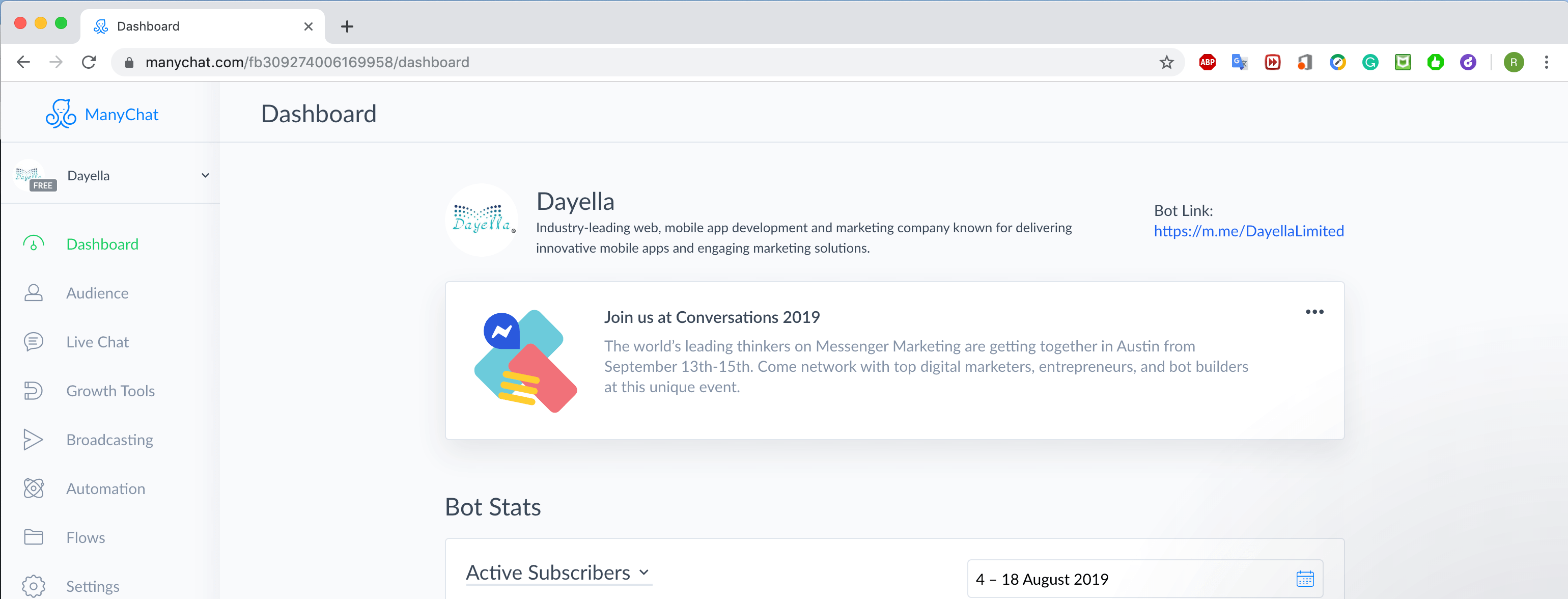1568x599 pixels.
Task: Open Conversations 2019 card three-dot menu
Action: (x=1314, y=312)
